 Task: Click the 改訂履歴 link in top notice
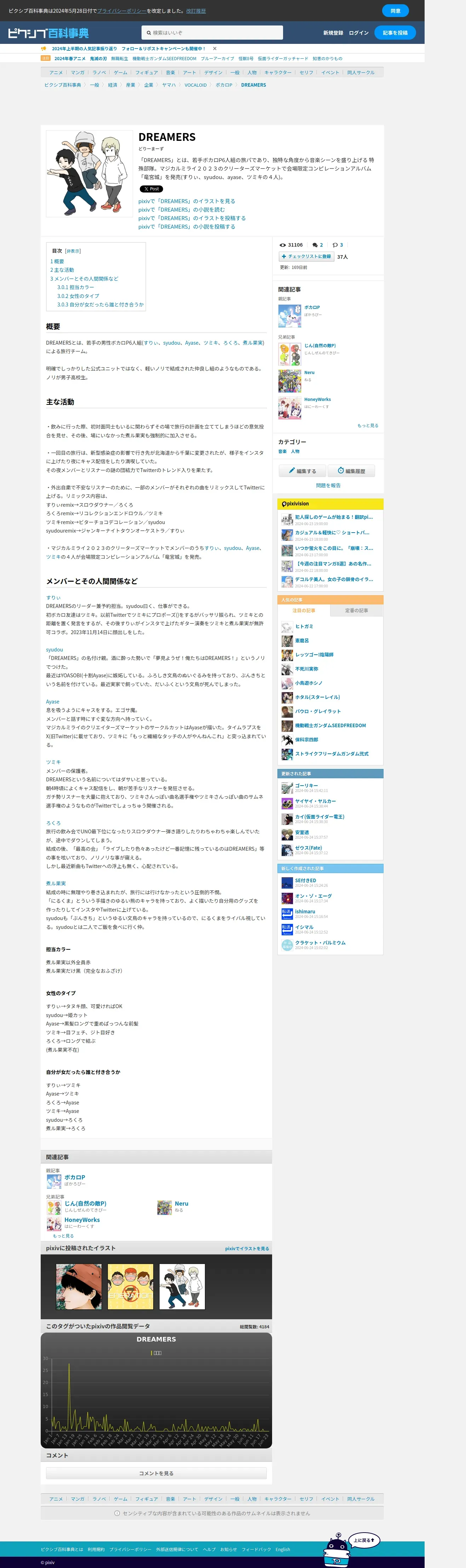coord(196,11)
